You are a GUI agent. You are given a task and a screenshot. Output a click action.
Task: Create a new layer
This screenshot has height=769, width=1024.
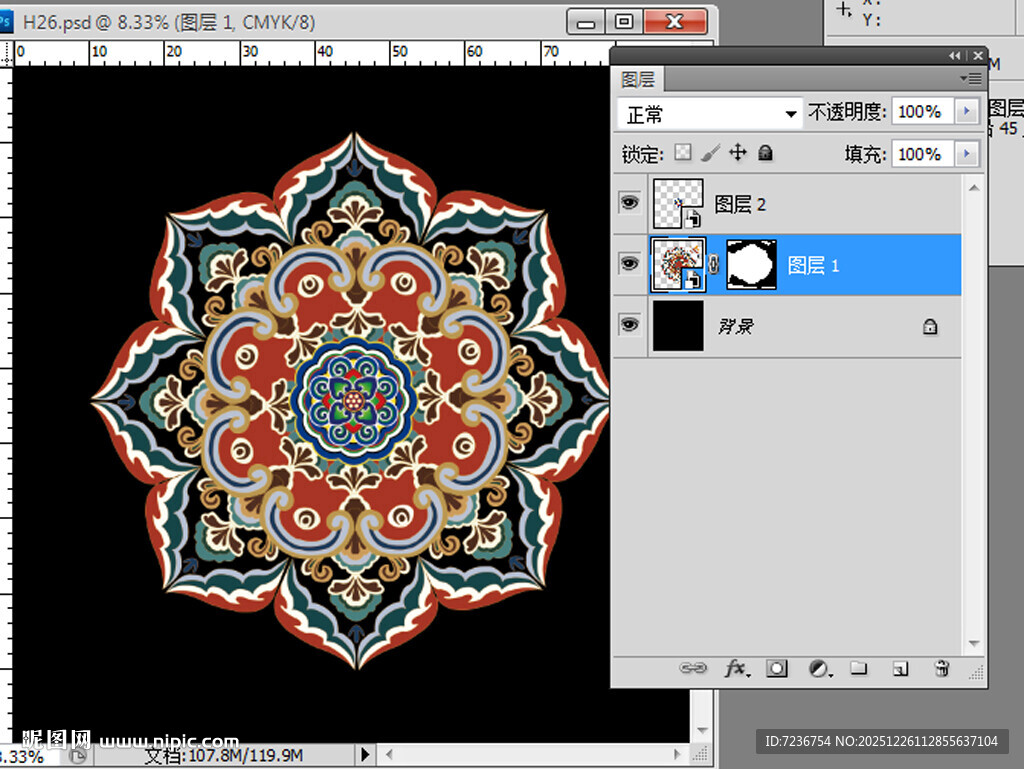900,668
